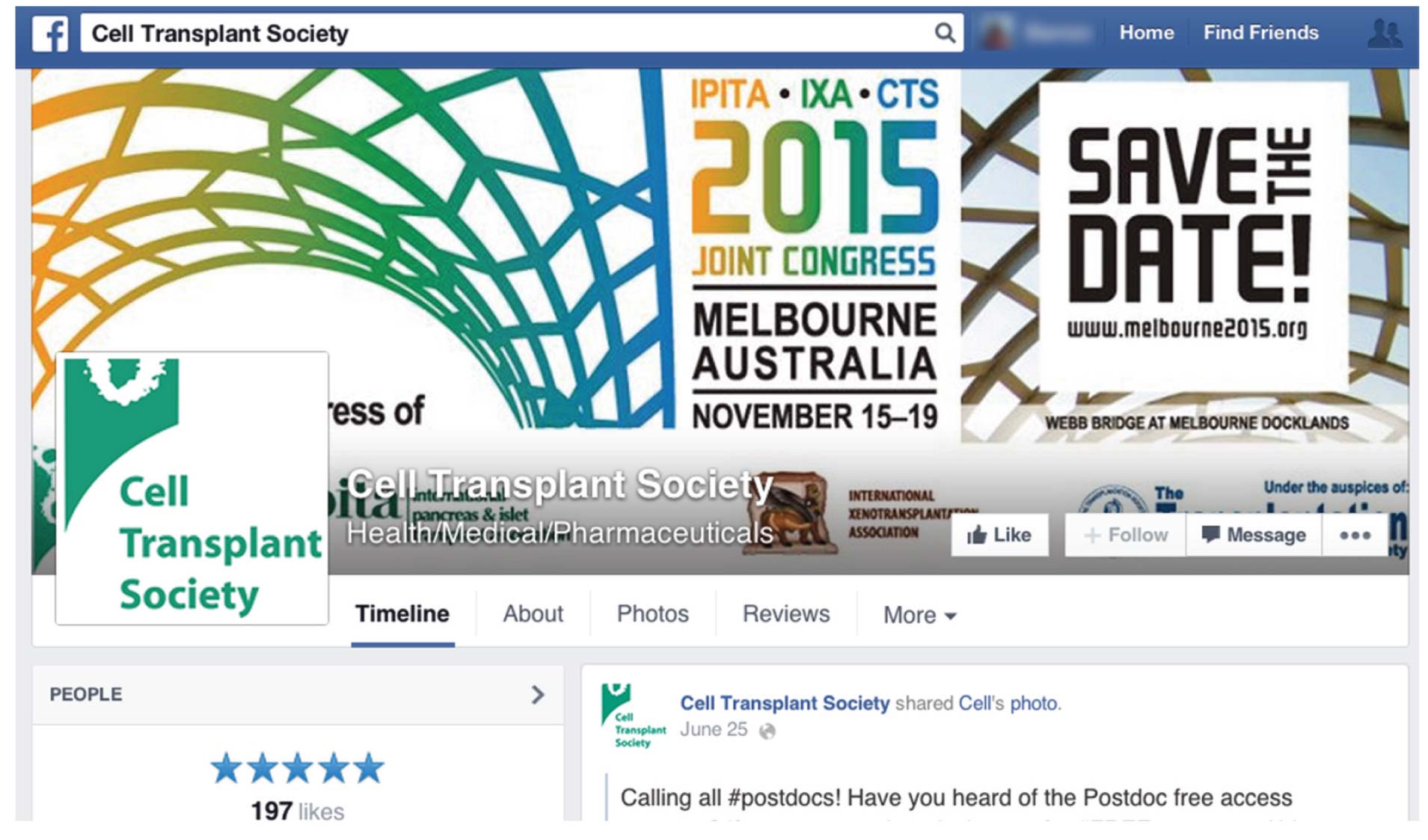Click the PEOPLE section header
The height and width of the screenshot is (840, 1428).
pos(298,695)
